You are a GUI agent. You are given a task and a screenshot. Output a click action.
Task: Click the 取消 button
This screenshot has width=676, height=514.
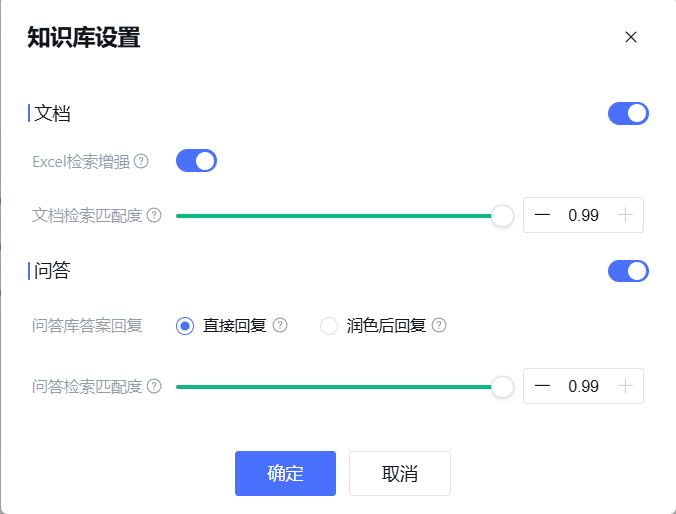click(400, 474)
